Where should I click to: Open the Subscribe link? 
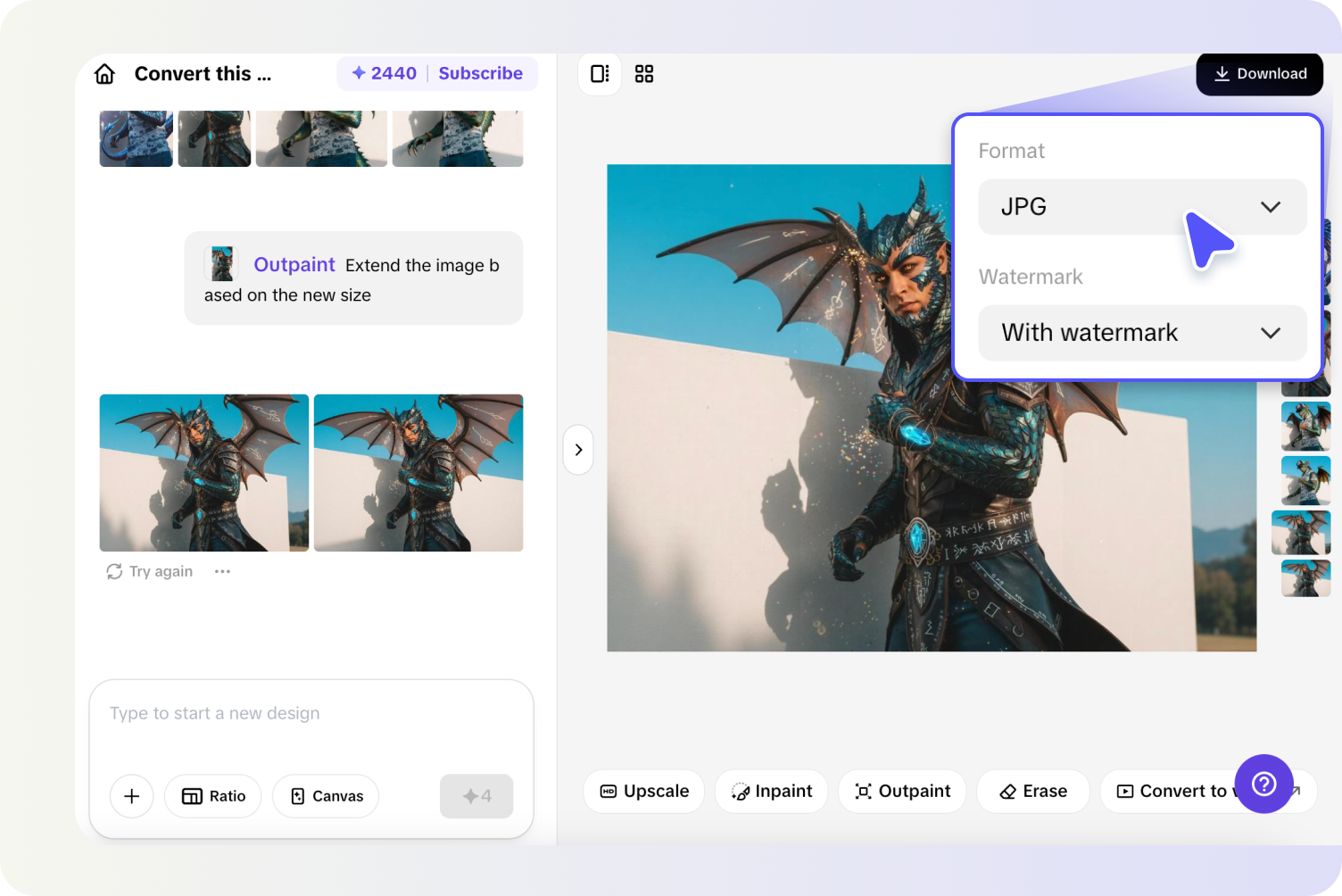[481, 73]
